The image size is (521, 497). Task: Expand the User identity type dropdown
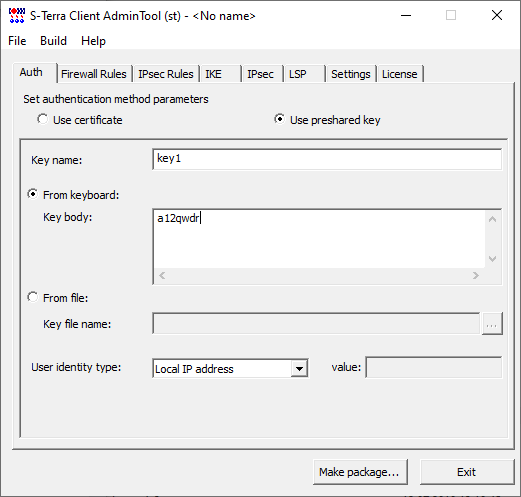click(x=299, y=369)
